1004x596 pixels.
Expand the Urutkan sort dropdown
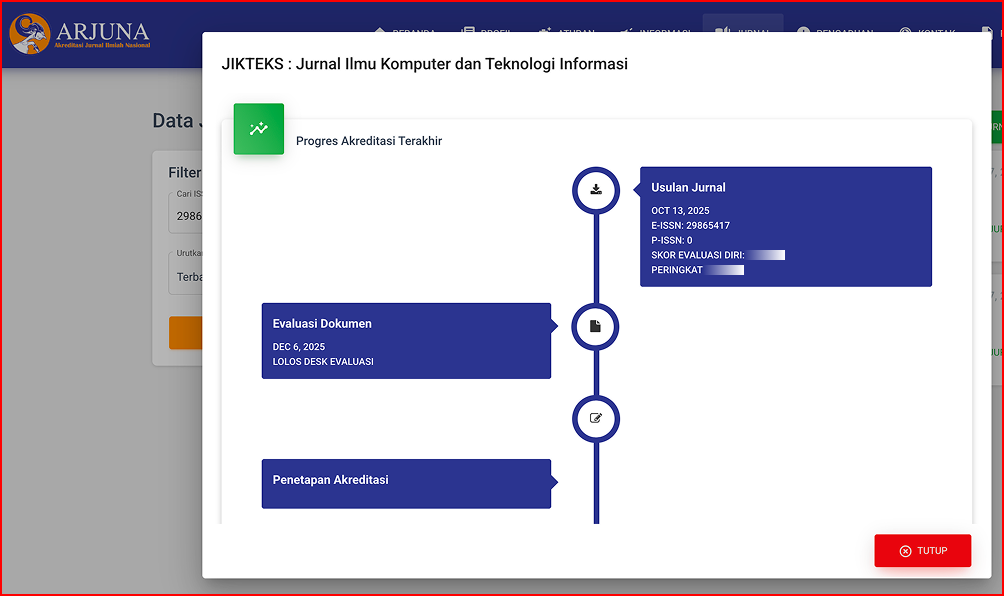[186, 273]
